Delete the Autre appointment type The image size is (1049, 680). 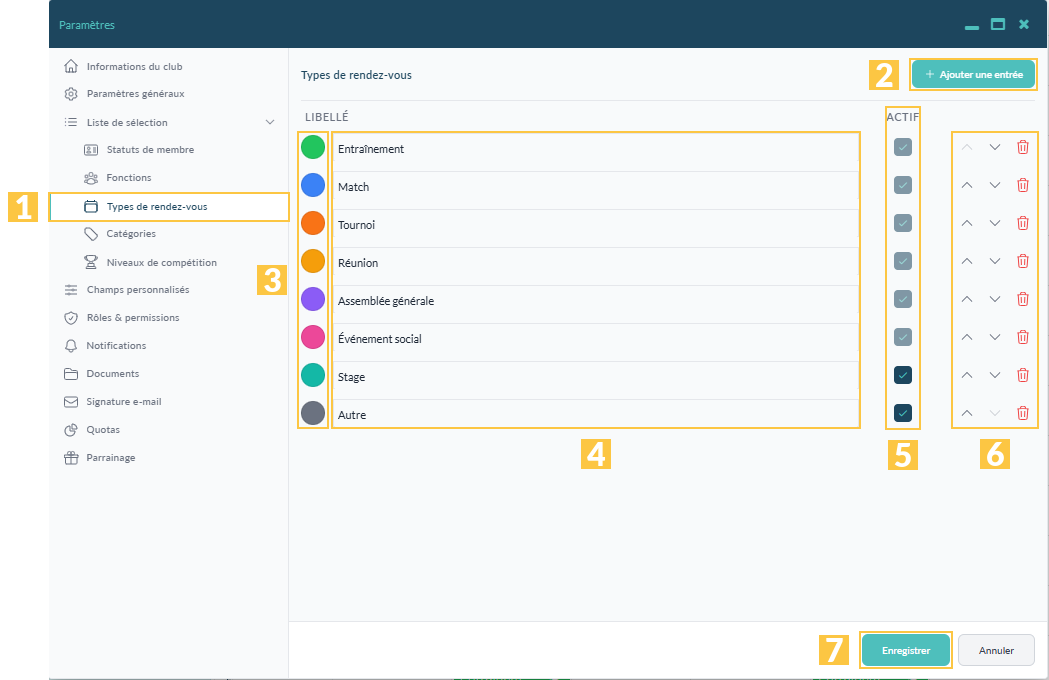point(1022,414)
